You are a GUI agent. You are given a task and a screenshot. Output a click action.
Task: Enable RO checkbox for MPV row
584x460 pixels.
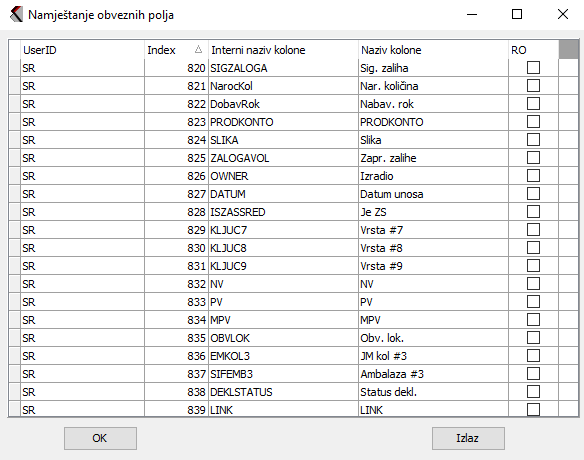533,320
